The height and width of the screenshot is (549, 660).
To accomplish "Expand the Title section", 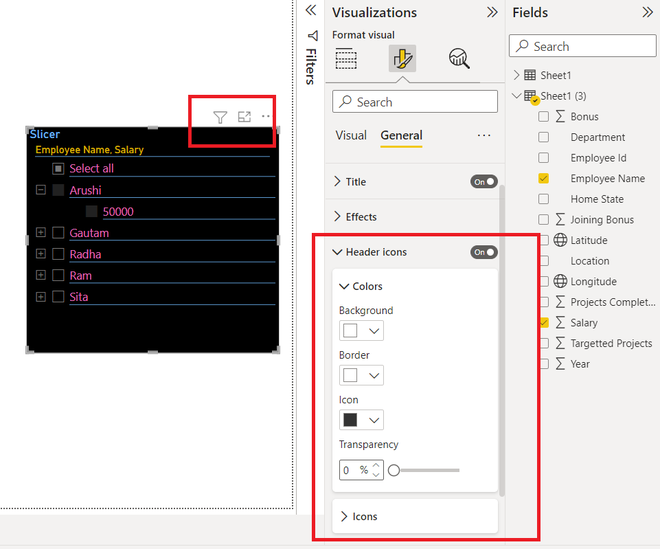I will [337, 181].
